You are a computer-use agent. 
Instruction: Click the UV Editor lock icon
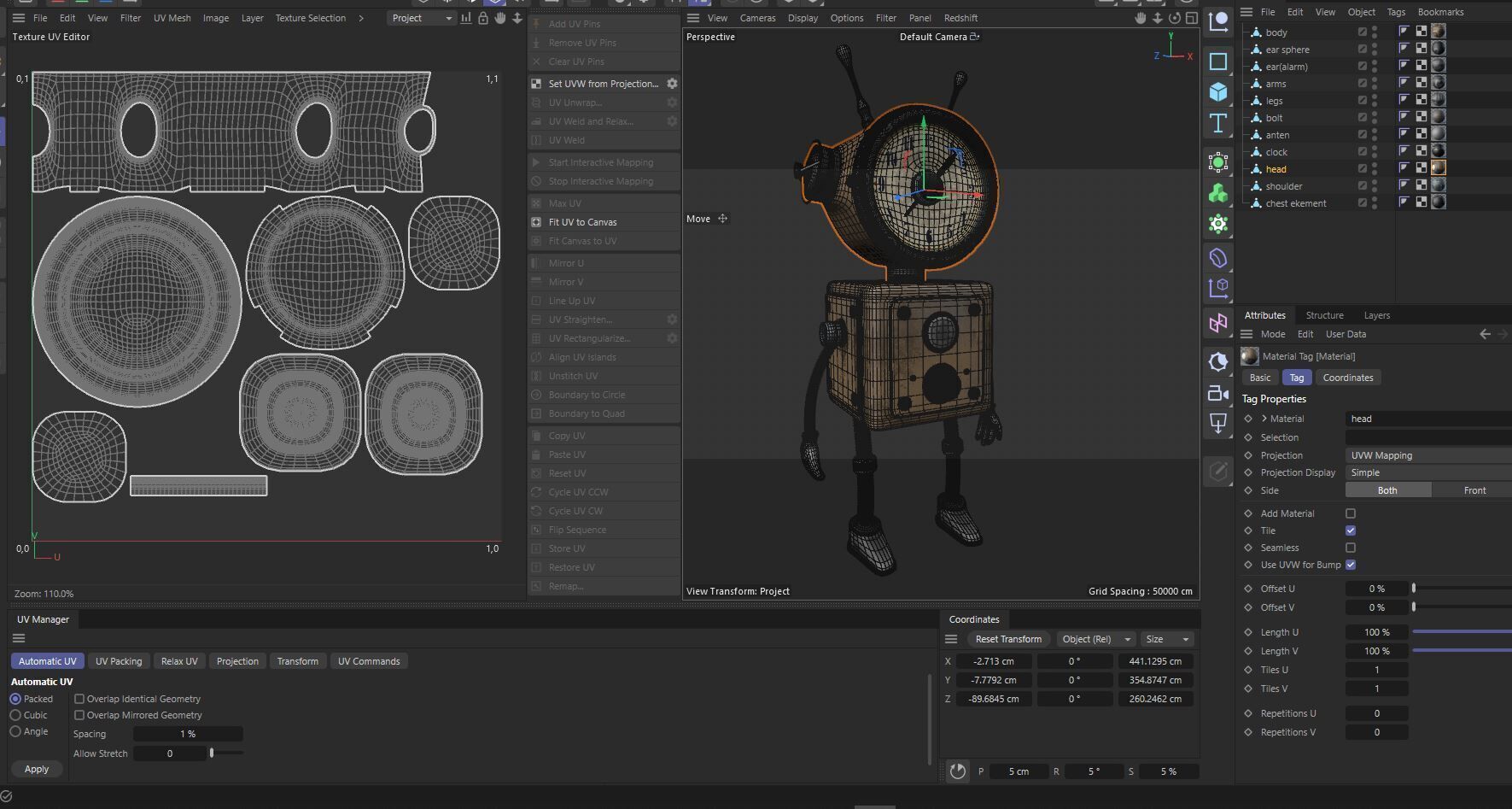(x=483, y=18)
